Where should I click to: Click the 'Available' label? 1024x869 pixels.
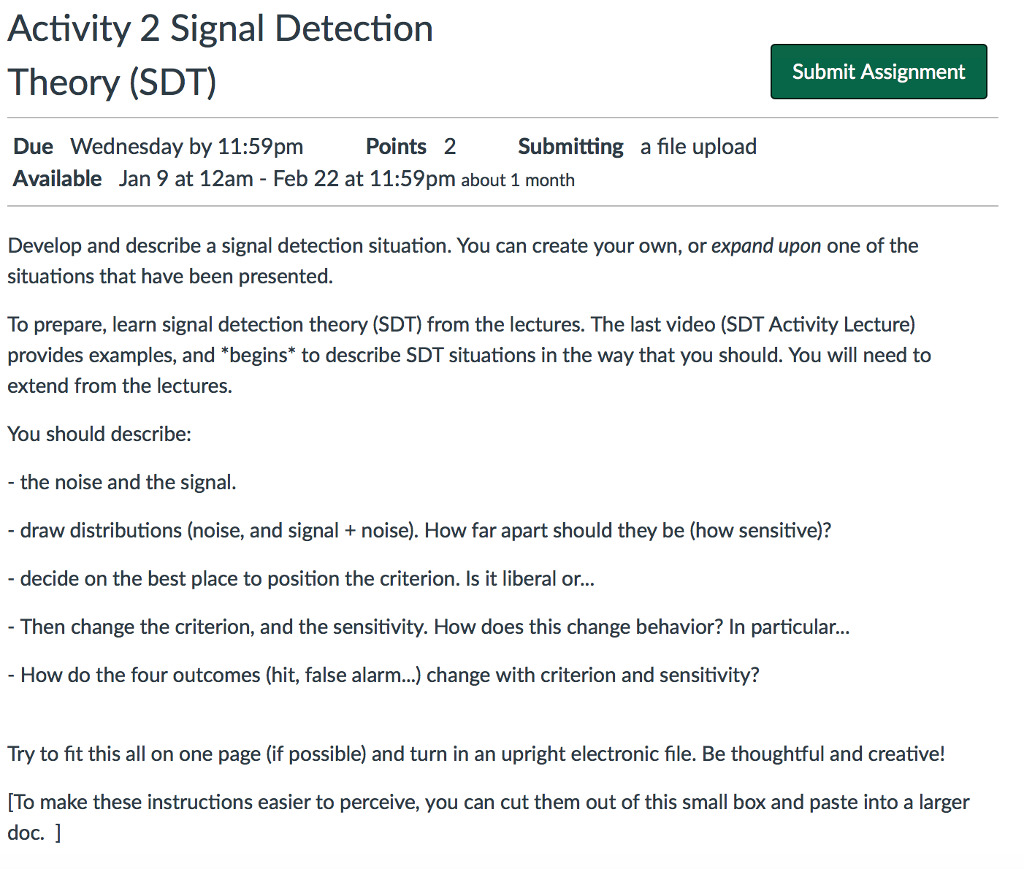57,178
